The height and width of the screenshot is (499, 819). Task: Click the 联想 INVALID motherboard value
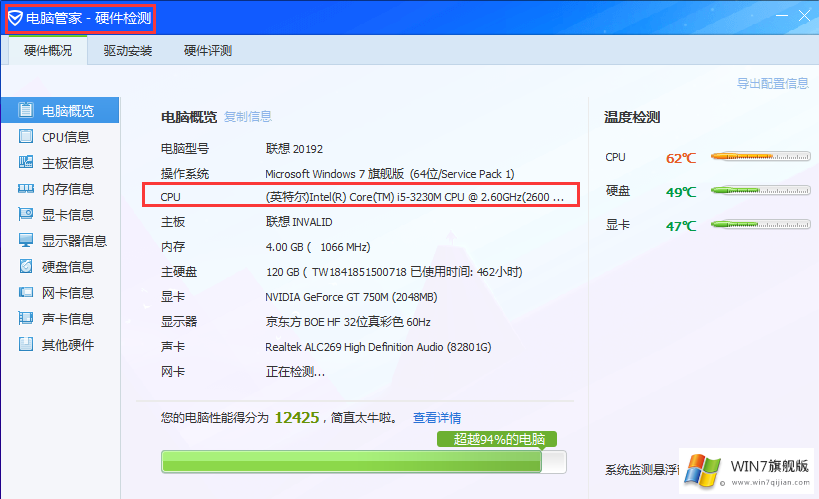(x=299, y=222)
